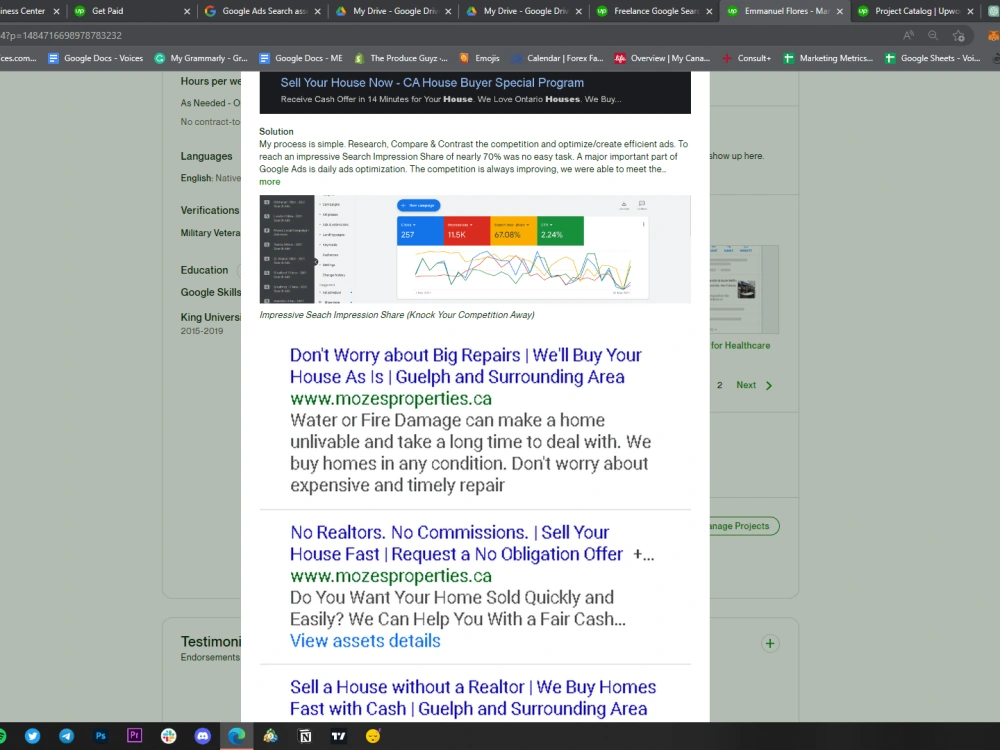Click No Realtors No Commissions headline
This screenshot has height=750, width=1000.
coord(457,543)
